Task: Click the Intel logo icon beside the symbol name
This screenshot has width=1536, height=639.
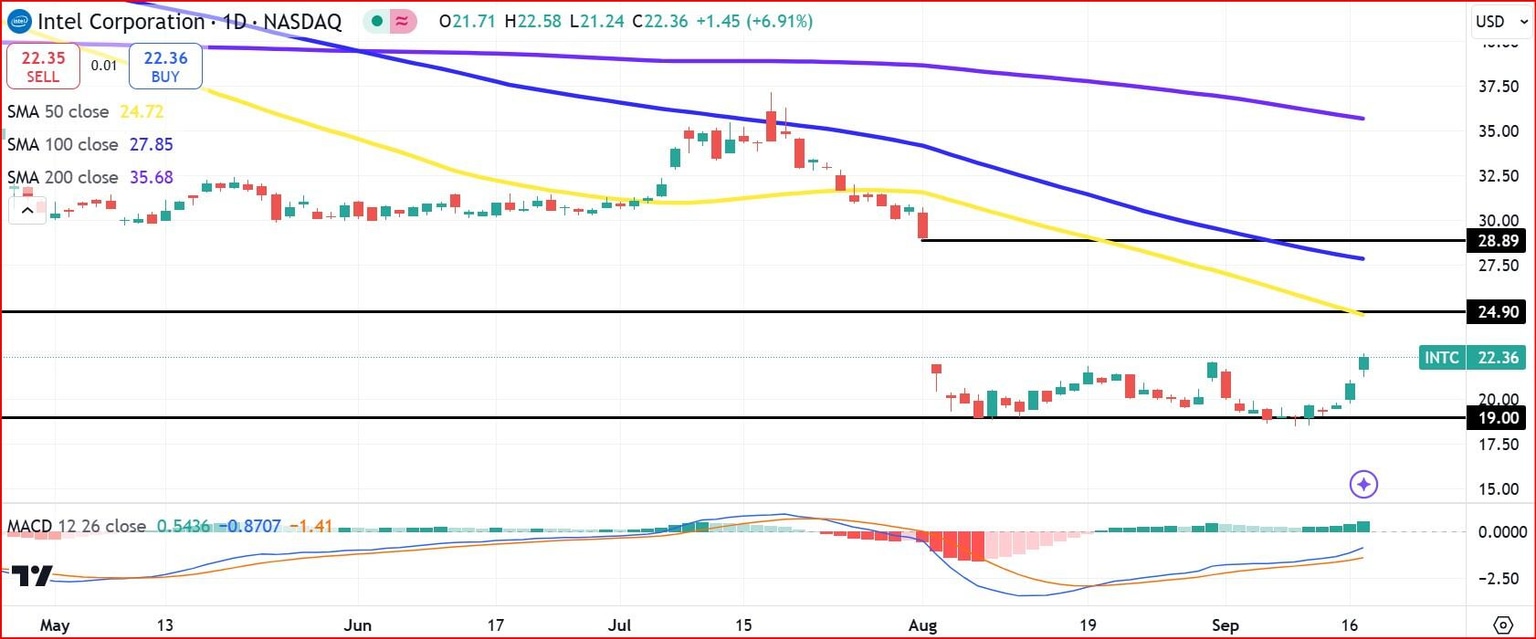Action: click(x=19, y=21)
